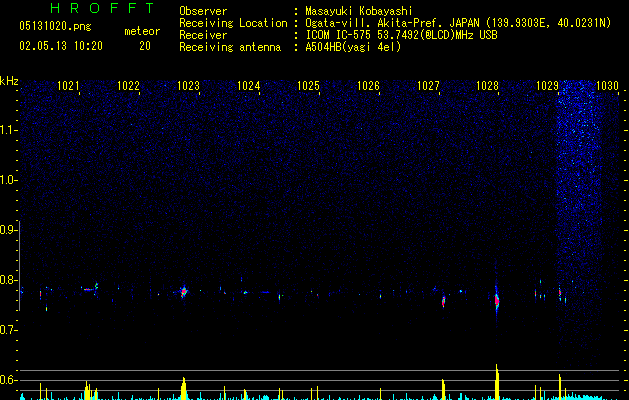Click frequency axis label 0.6

(8, 380)
